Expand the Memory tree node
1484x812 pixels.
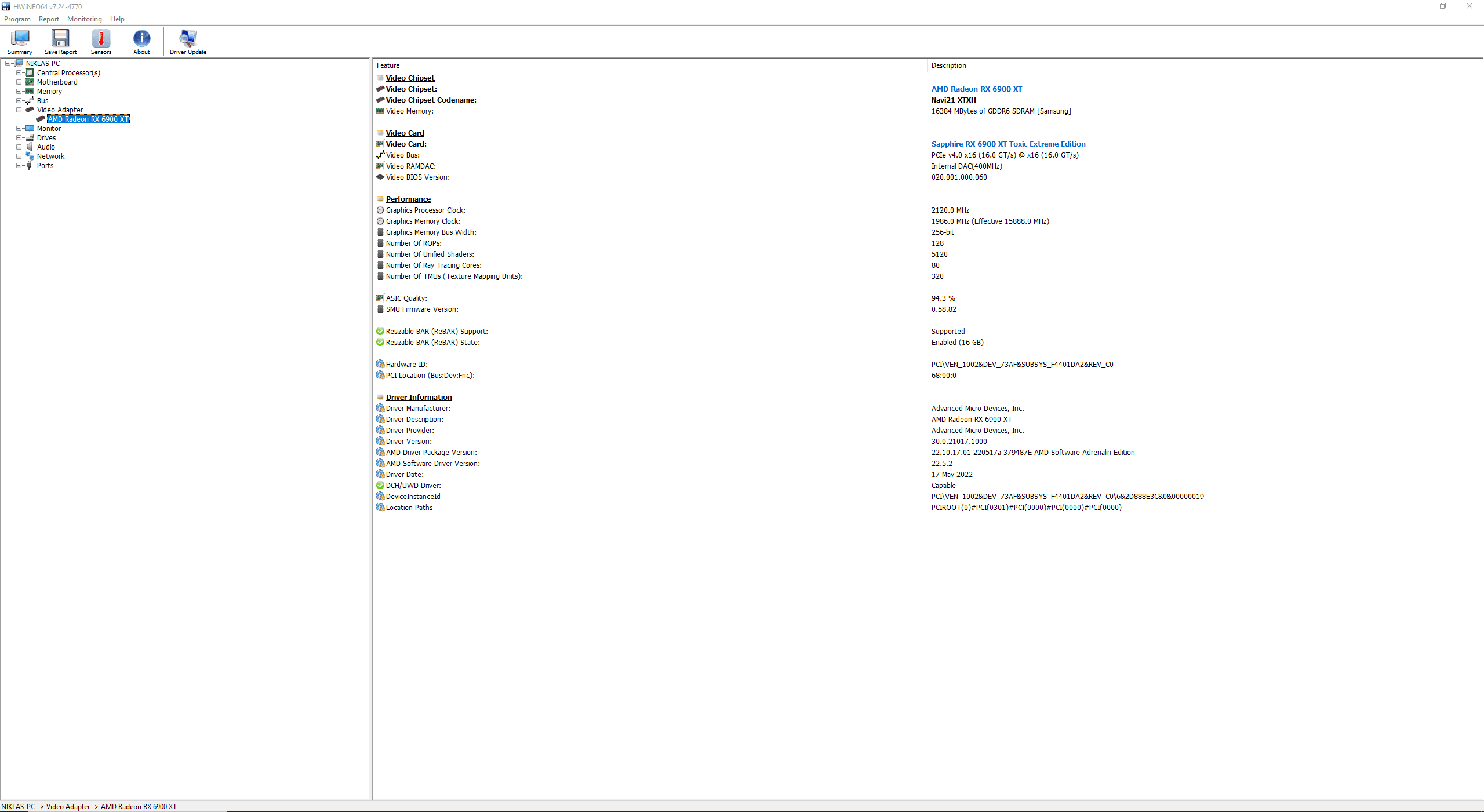[x=19, y=91]
